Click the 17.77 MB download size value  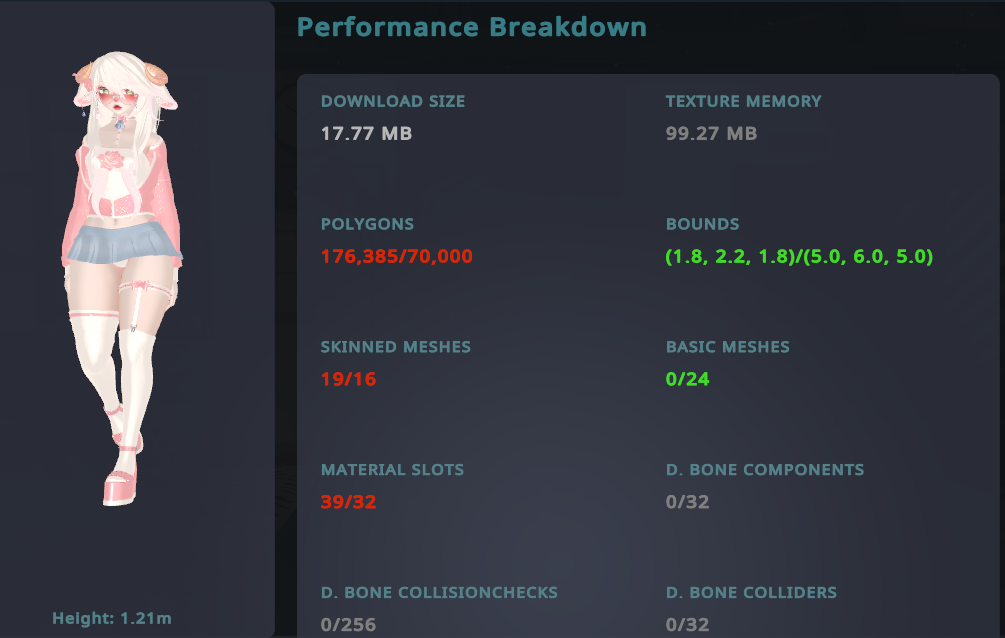[366, 133]
